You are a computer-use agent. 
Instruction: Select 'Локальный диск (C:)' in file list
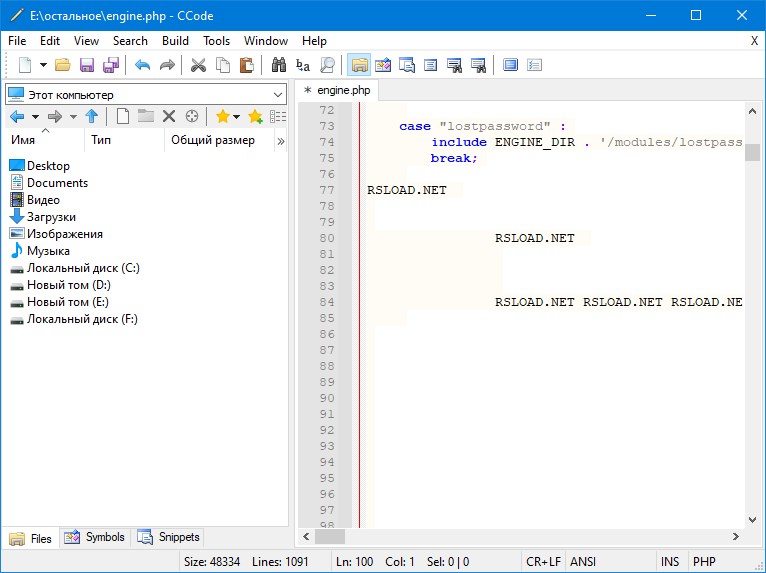[x=82, y=268]
